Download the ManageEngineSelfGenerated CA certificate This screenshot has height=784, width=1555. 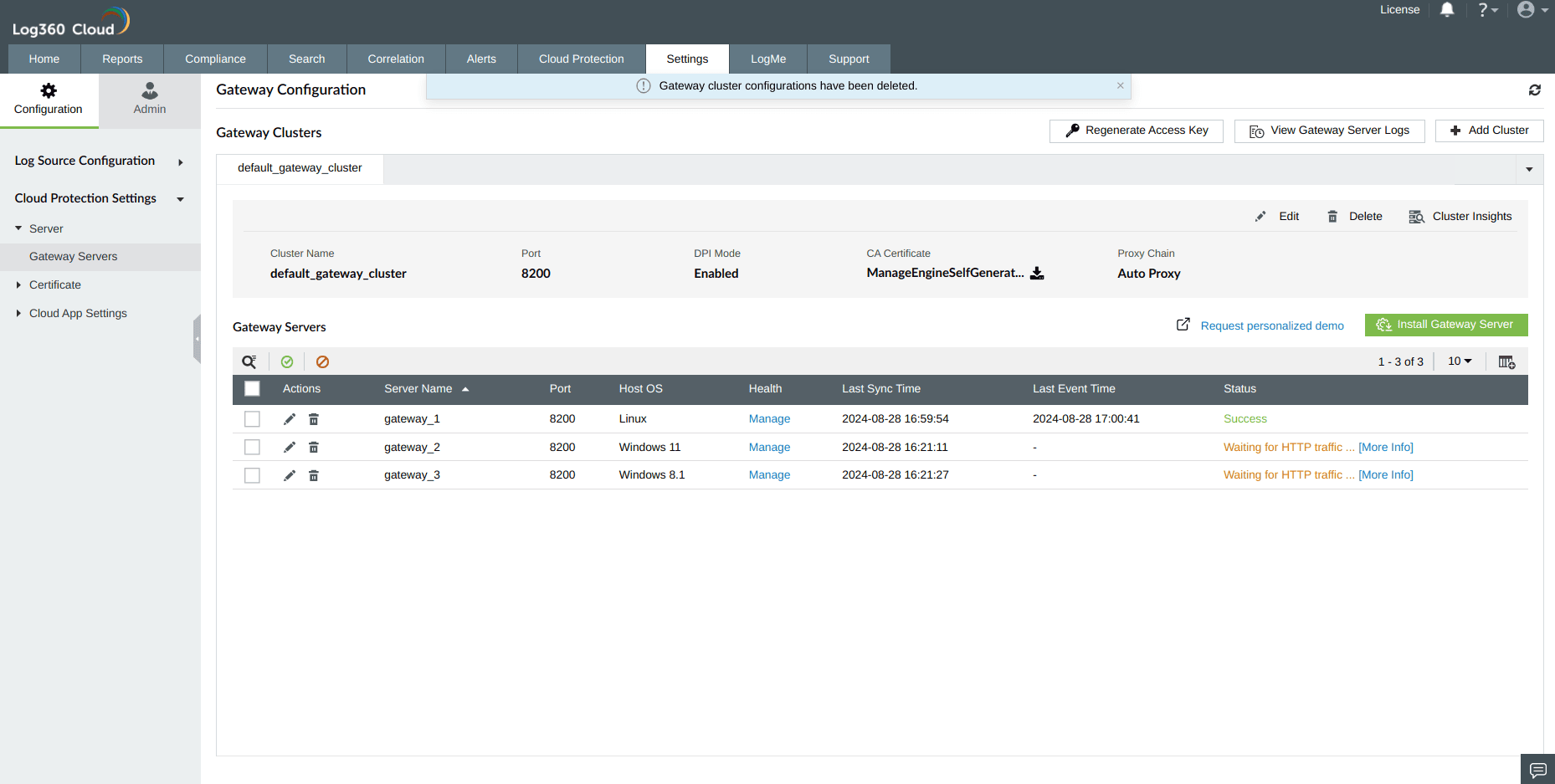click(1037, 273)
